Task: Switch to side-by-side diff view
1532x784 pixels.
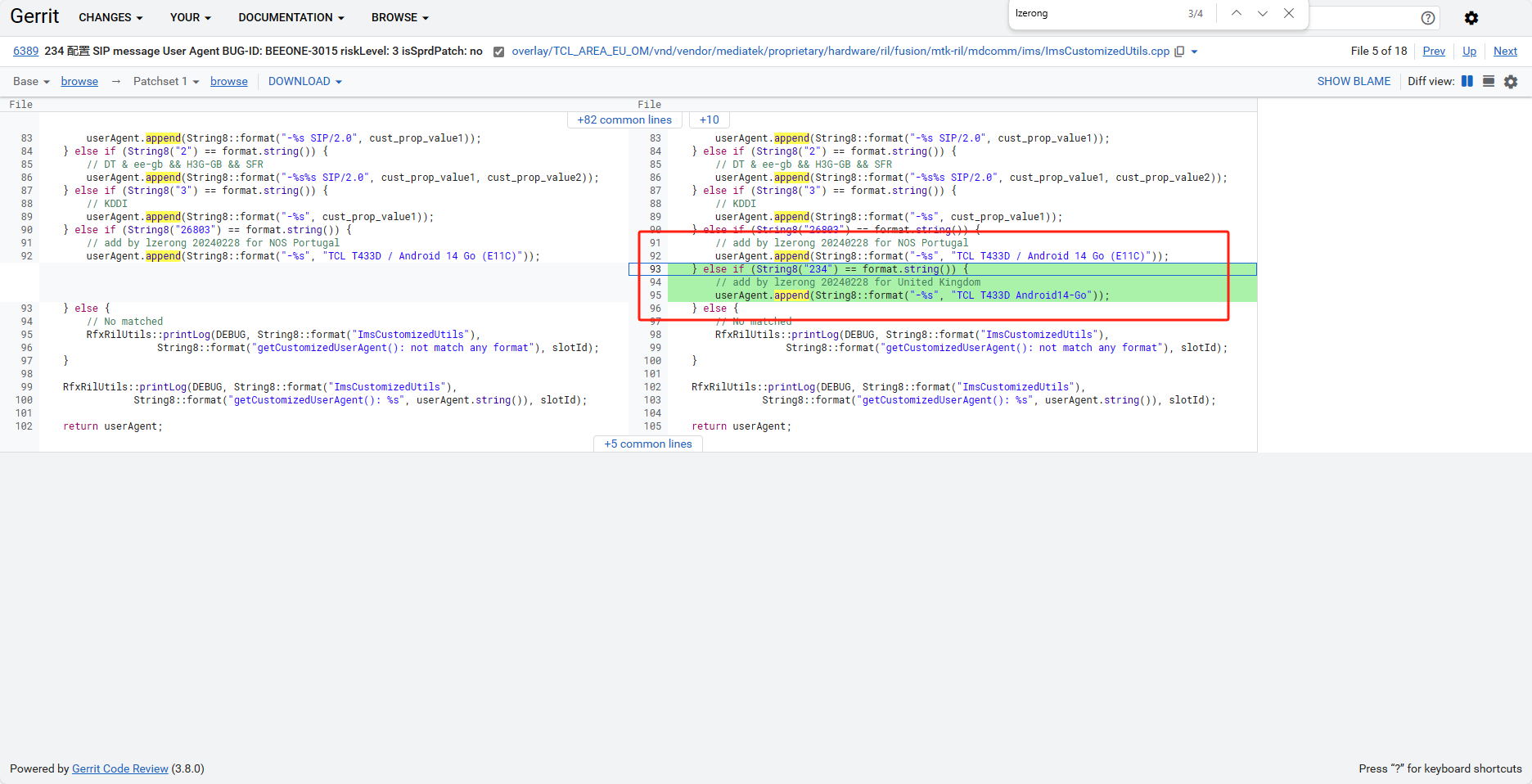Action: [x=1467, y=81]
